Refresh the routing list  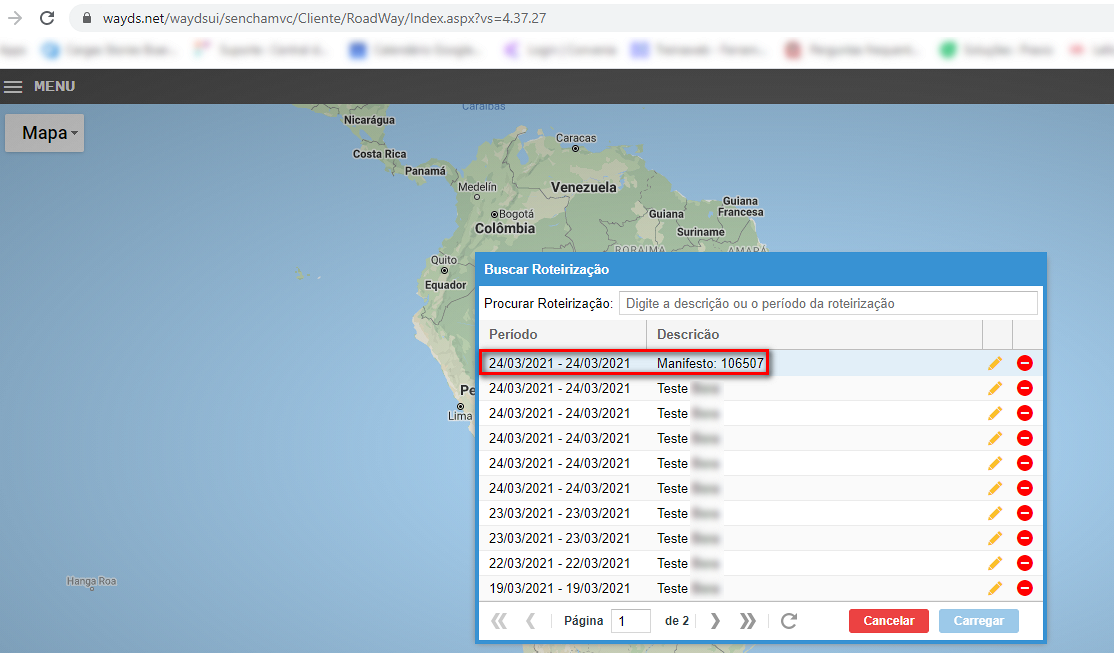coord(789,621)
